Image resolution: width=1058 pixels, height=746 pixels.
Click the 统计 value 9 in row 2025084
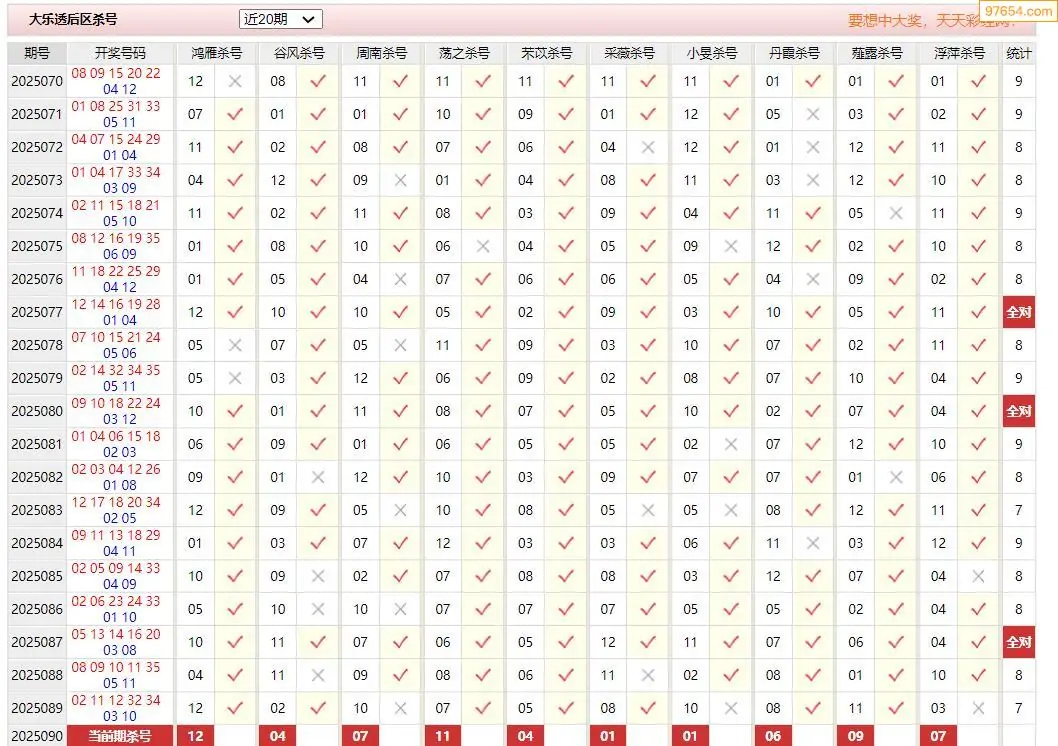tap(1018, 544)
